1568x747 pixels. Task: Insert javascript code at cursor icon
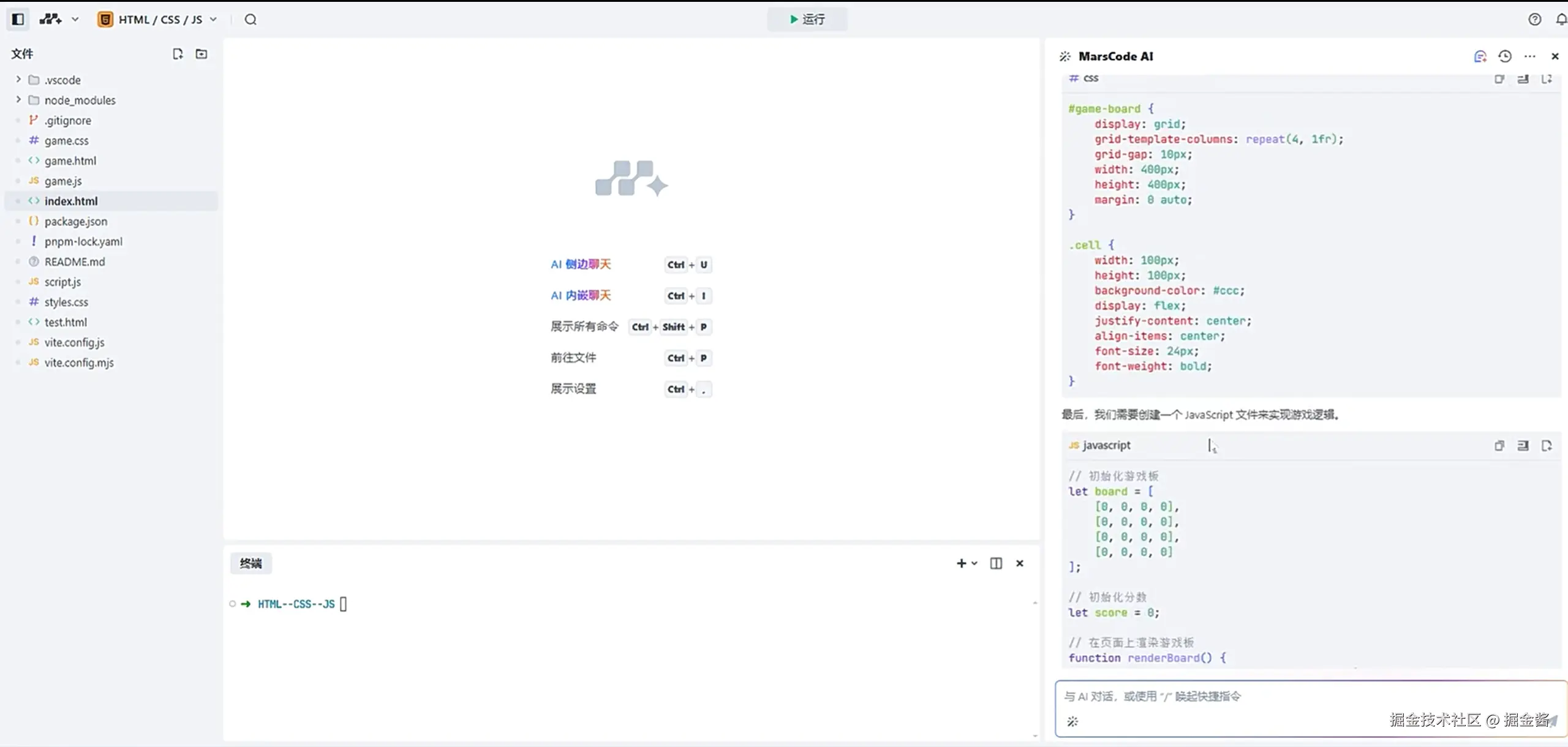pos(1523,446)
